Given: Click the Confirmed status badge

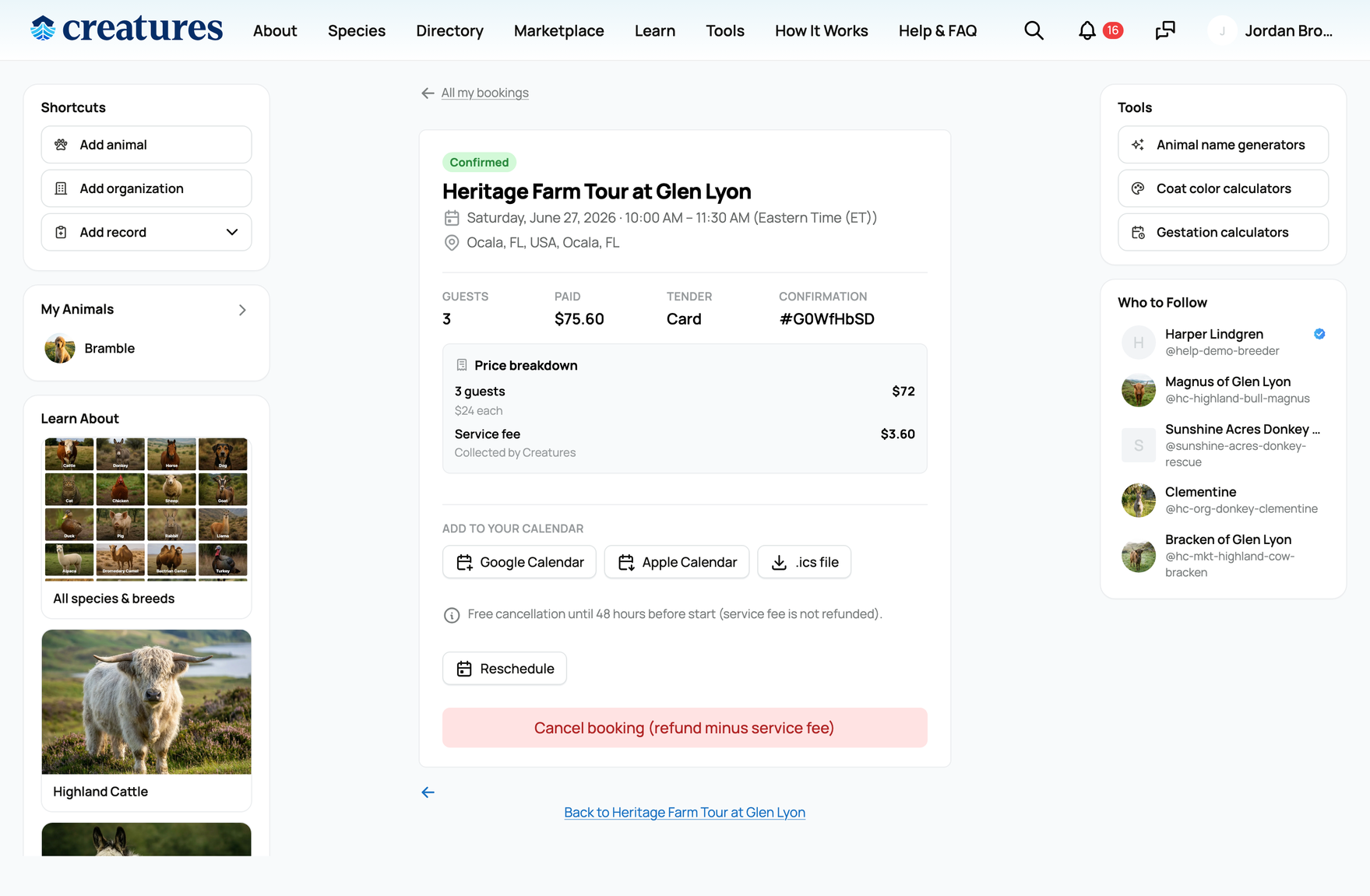Looking at the screenshot, I should 479,162.
